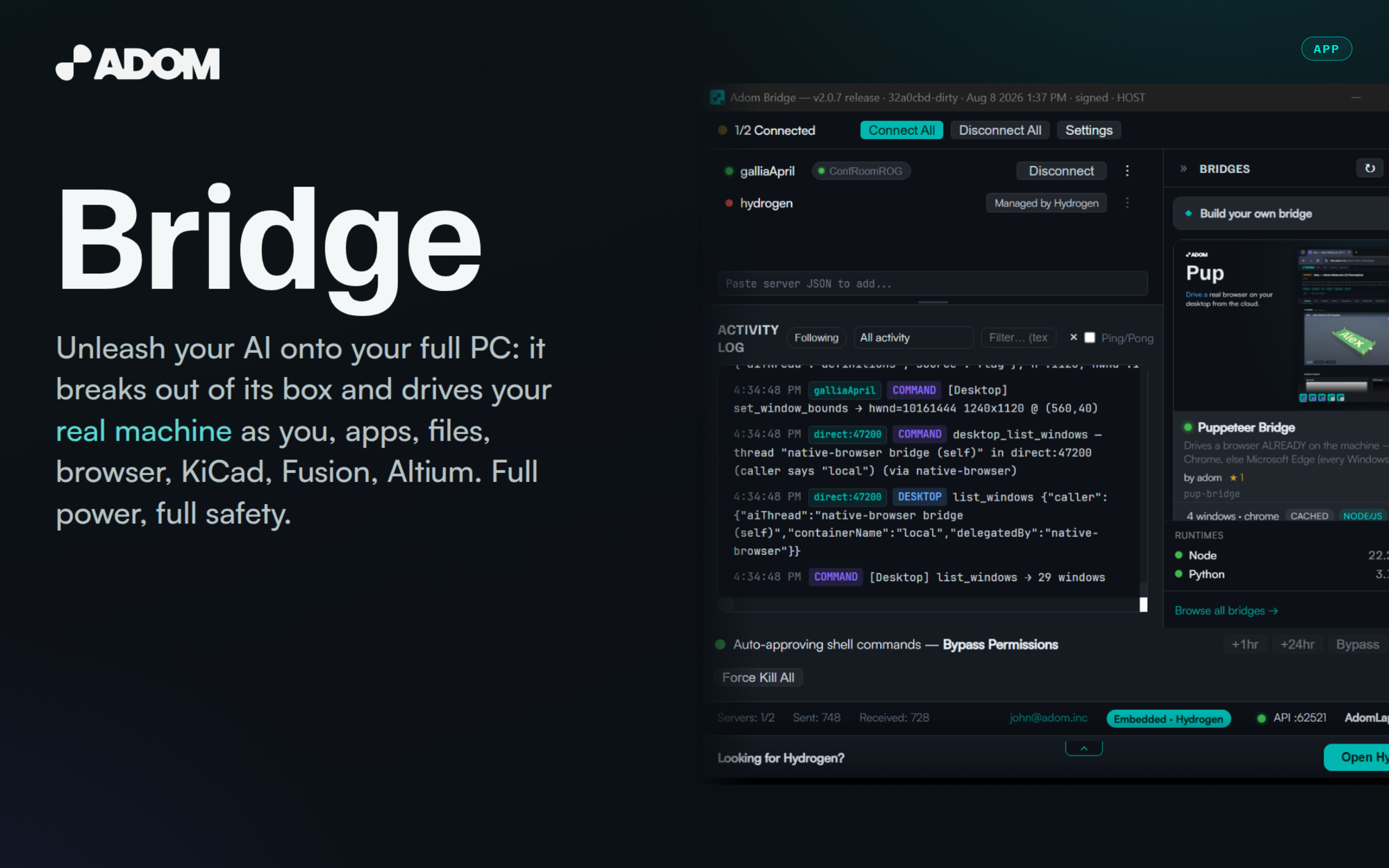Screen dimensions: 1389x868
Task: Toggle the Following log mode
Action: [816, 337]
